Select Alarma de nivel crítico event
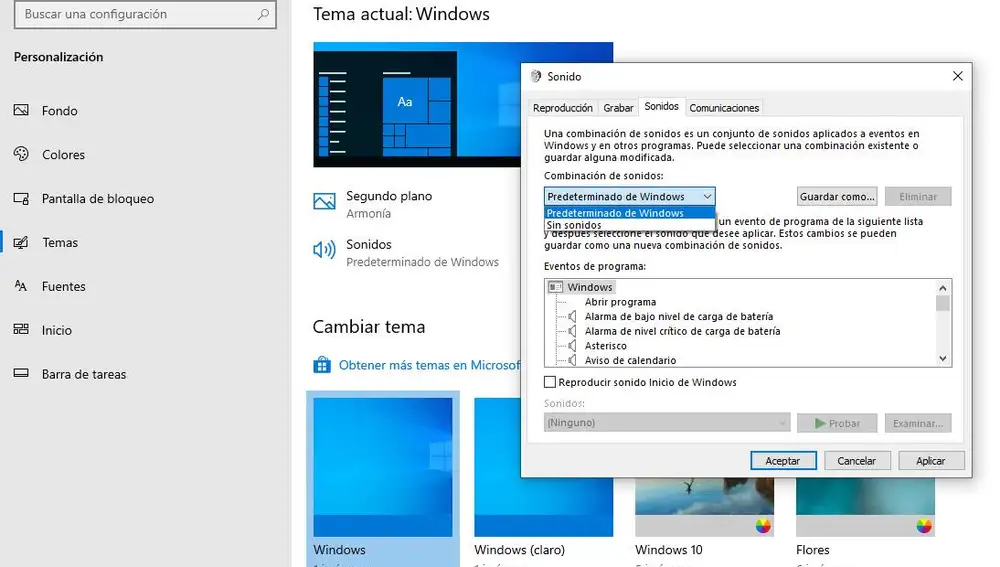 coord(682,331)
